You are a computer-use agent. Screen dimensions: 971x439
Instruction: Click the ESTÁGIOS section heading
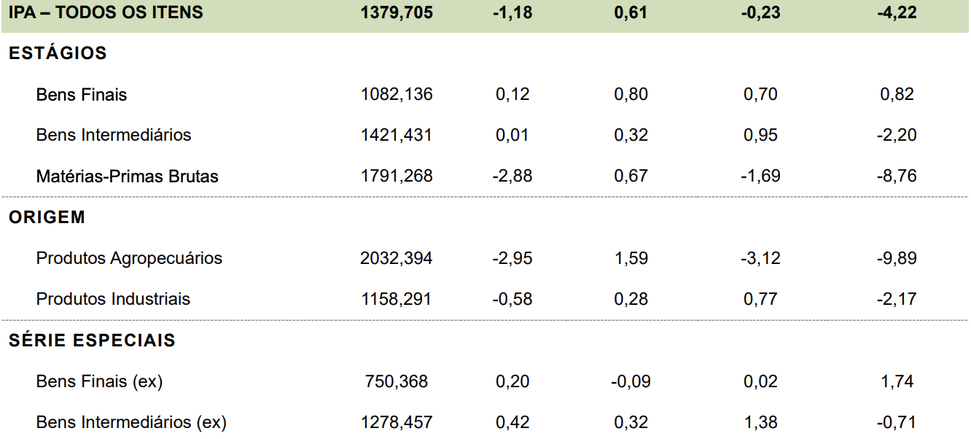tap(58, 54)
